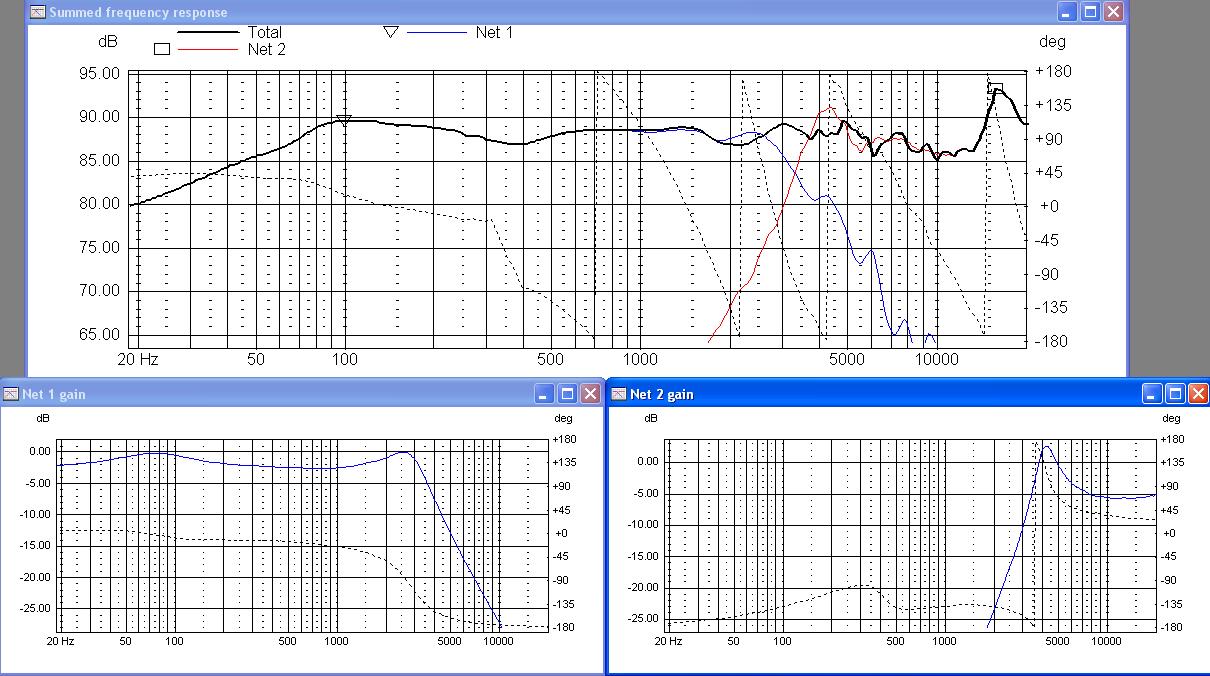The image size is (1210, 676).
Task: Click the 'dB' label in Summed frequency response
Action: click(x=107, y=42)
